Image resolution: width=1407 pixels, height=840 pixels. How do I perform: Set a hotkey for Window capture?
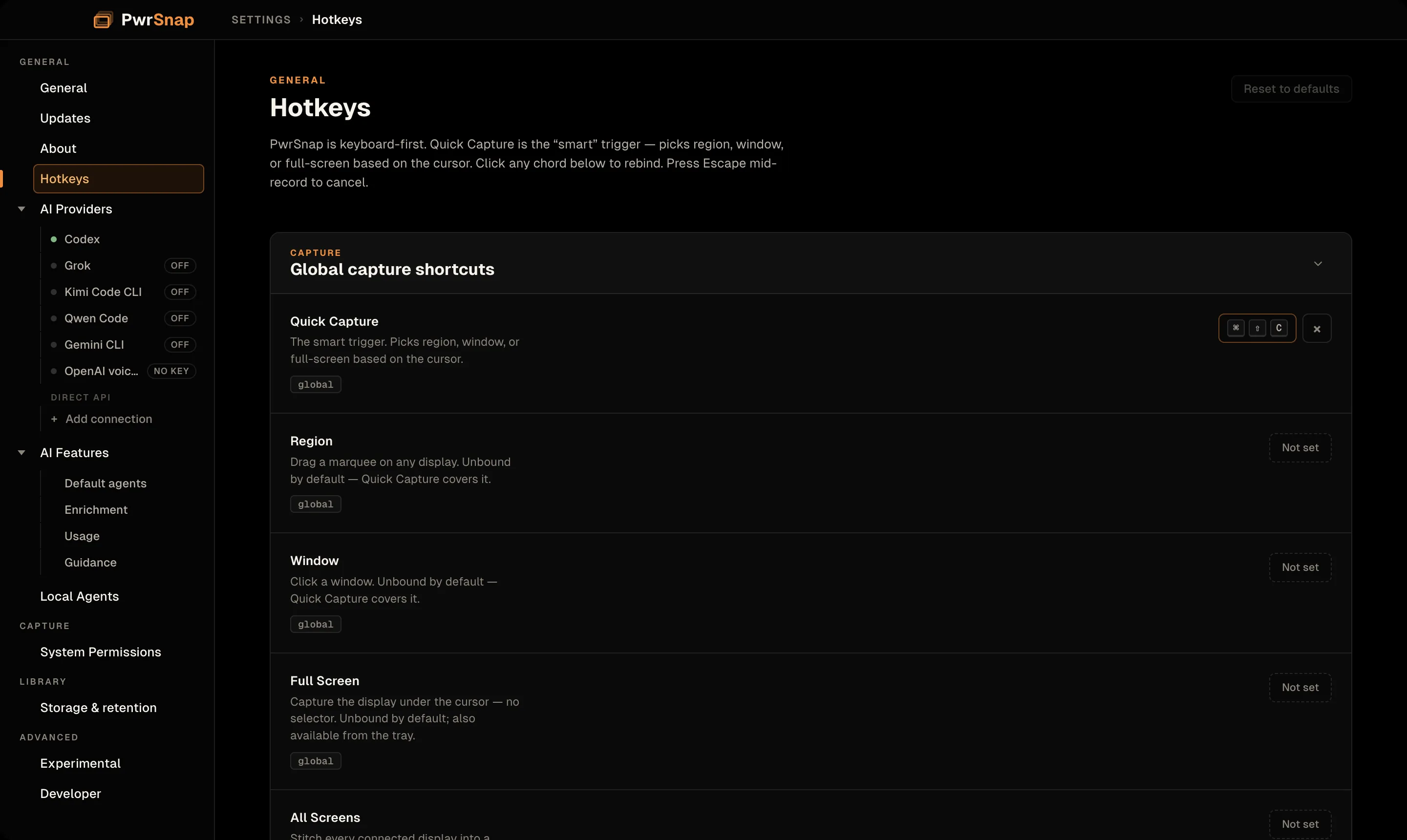tap(1300, 567)
